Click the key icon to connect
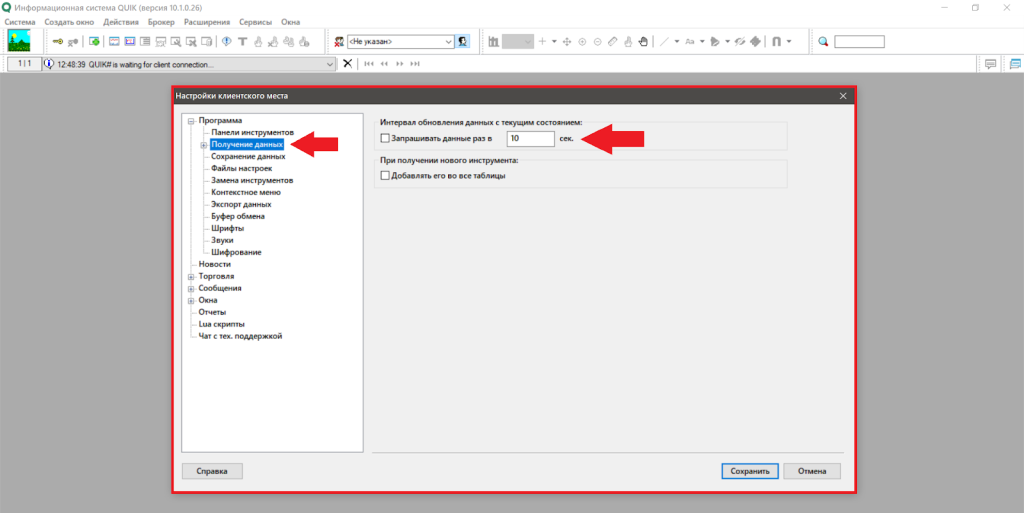 [58, 42]
